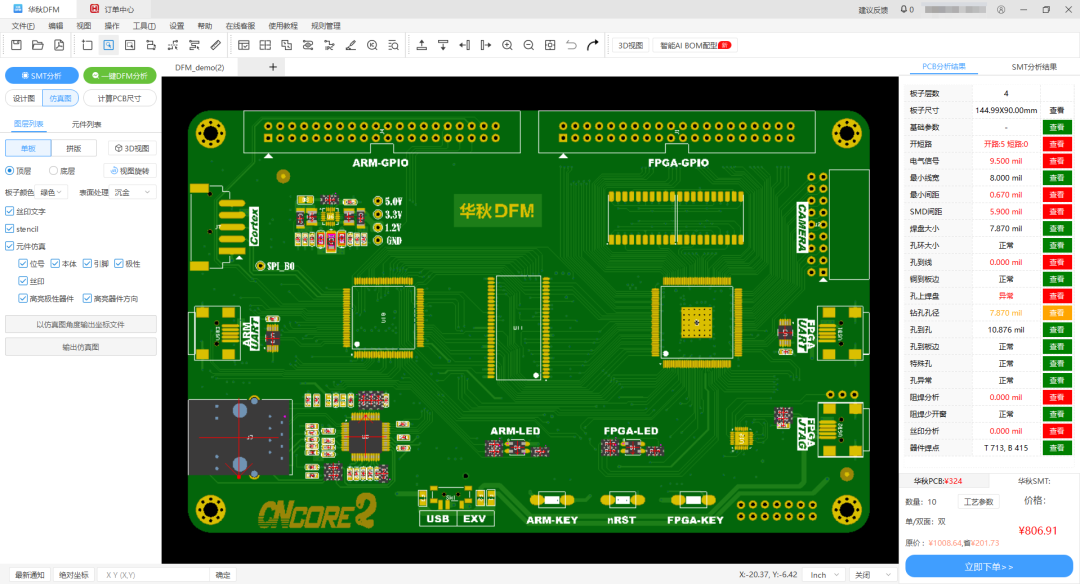The image size is (1080, 584).
Task: Click the 输出仿真图 button
Action: [81, 347]
